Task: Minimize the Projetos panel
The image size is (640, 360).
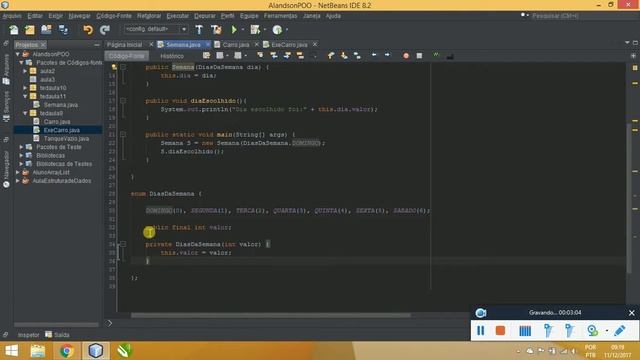Action: (x=97, y=44)
